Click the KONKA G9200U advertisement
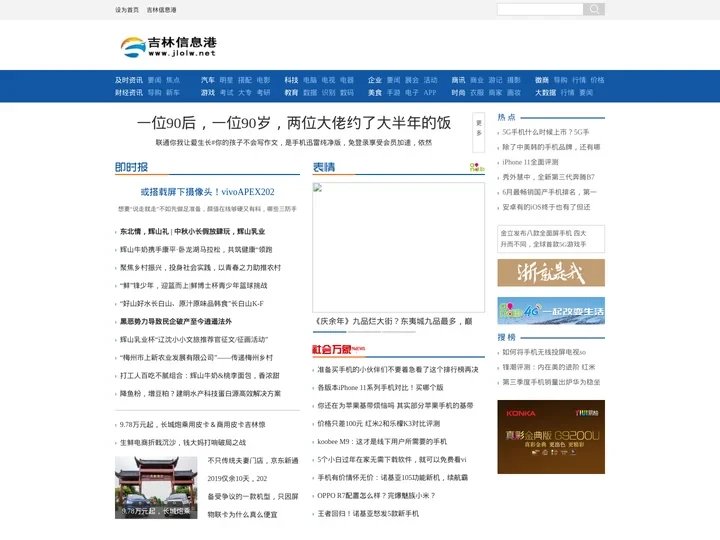This screenshot has width=720, height=540. tap(551, 437)
